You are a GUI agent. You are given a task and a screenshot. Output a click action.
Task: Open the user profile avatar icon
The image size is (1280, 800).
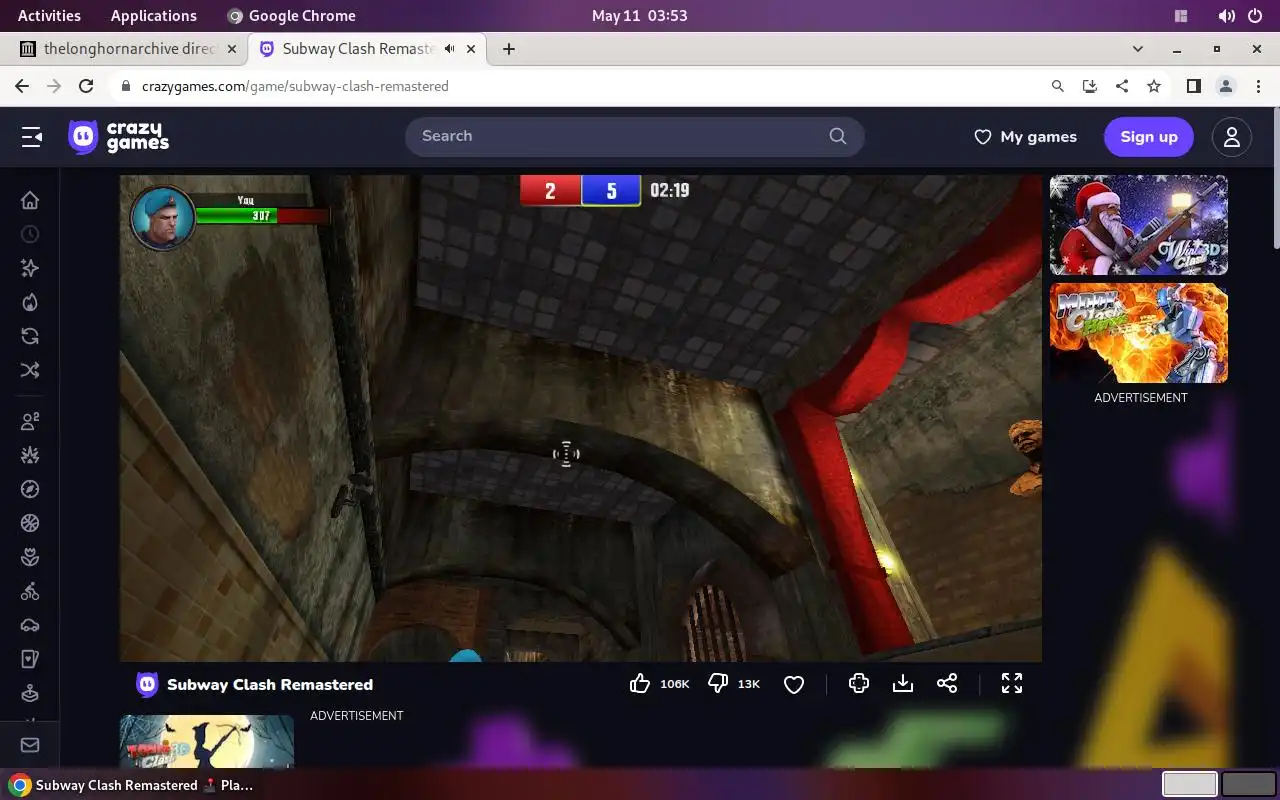(x=1232, y=137)
